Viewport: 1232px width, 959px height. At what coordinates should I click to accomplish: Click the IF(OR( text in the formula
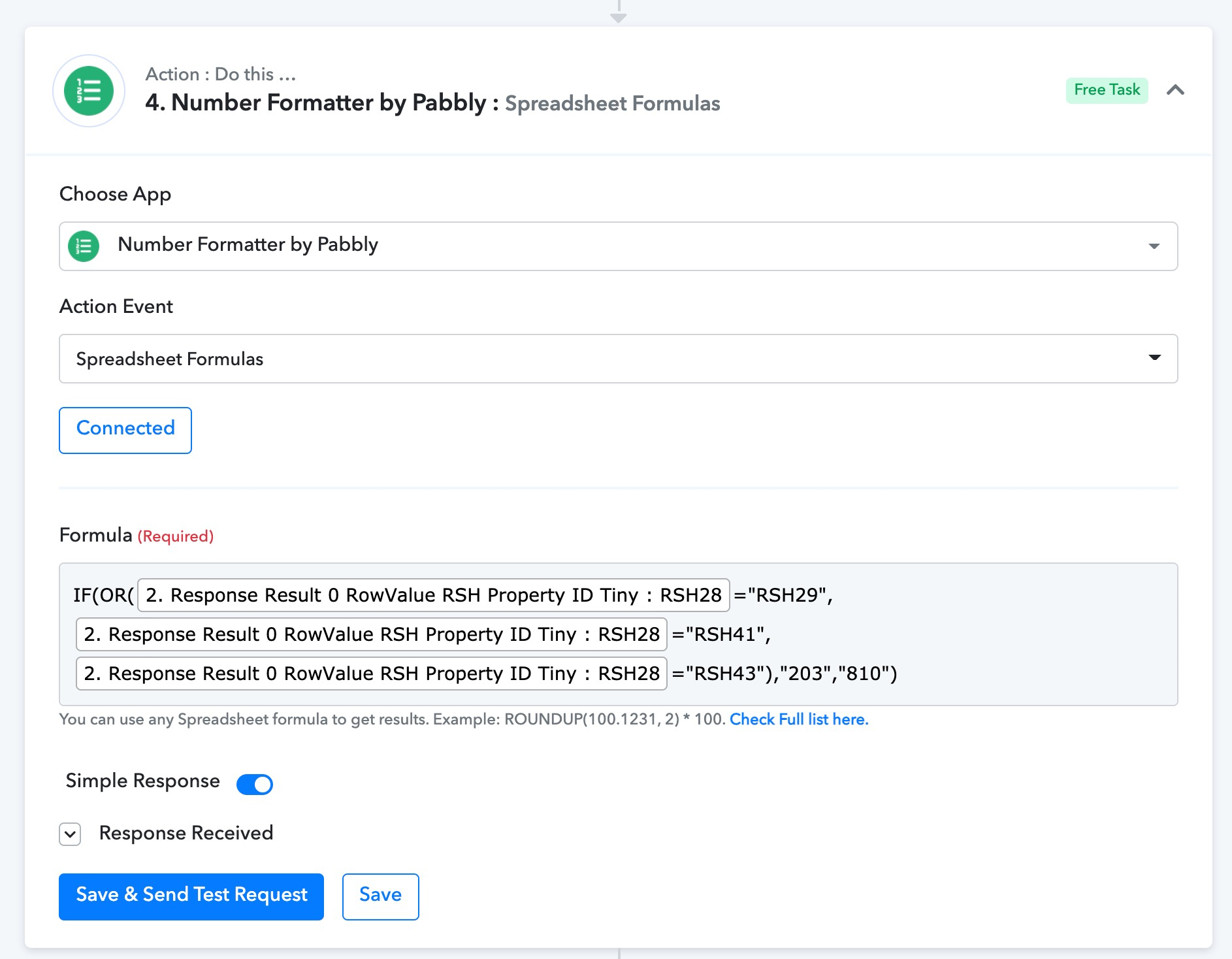coord(104,595)
